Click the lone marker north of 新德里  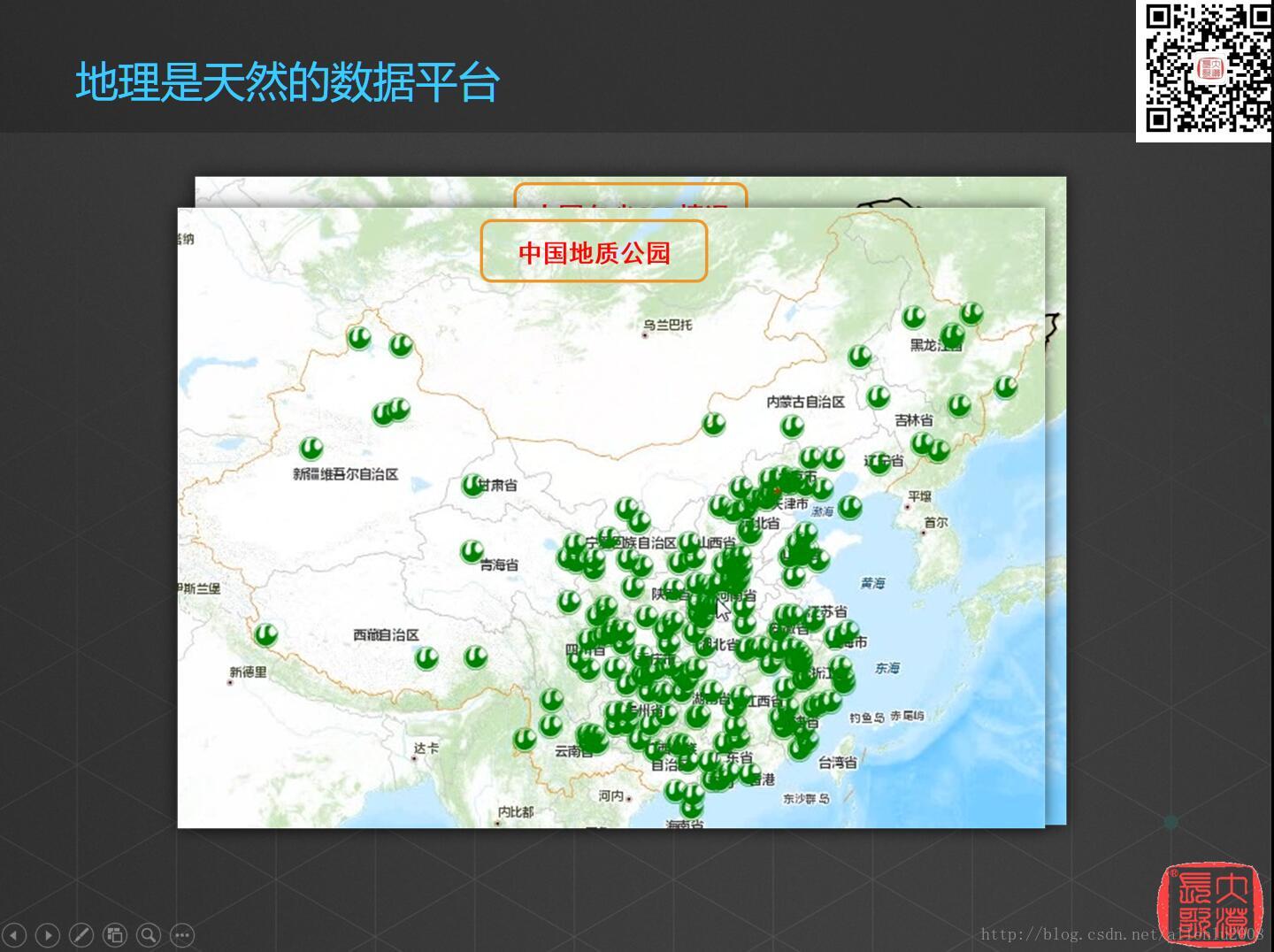pyautogui.click(x=265, y=634)
